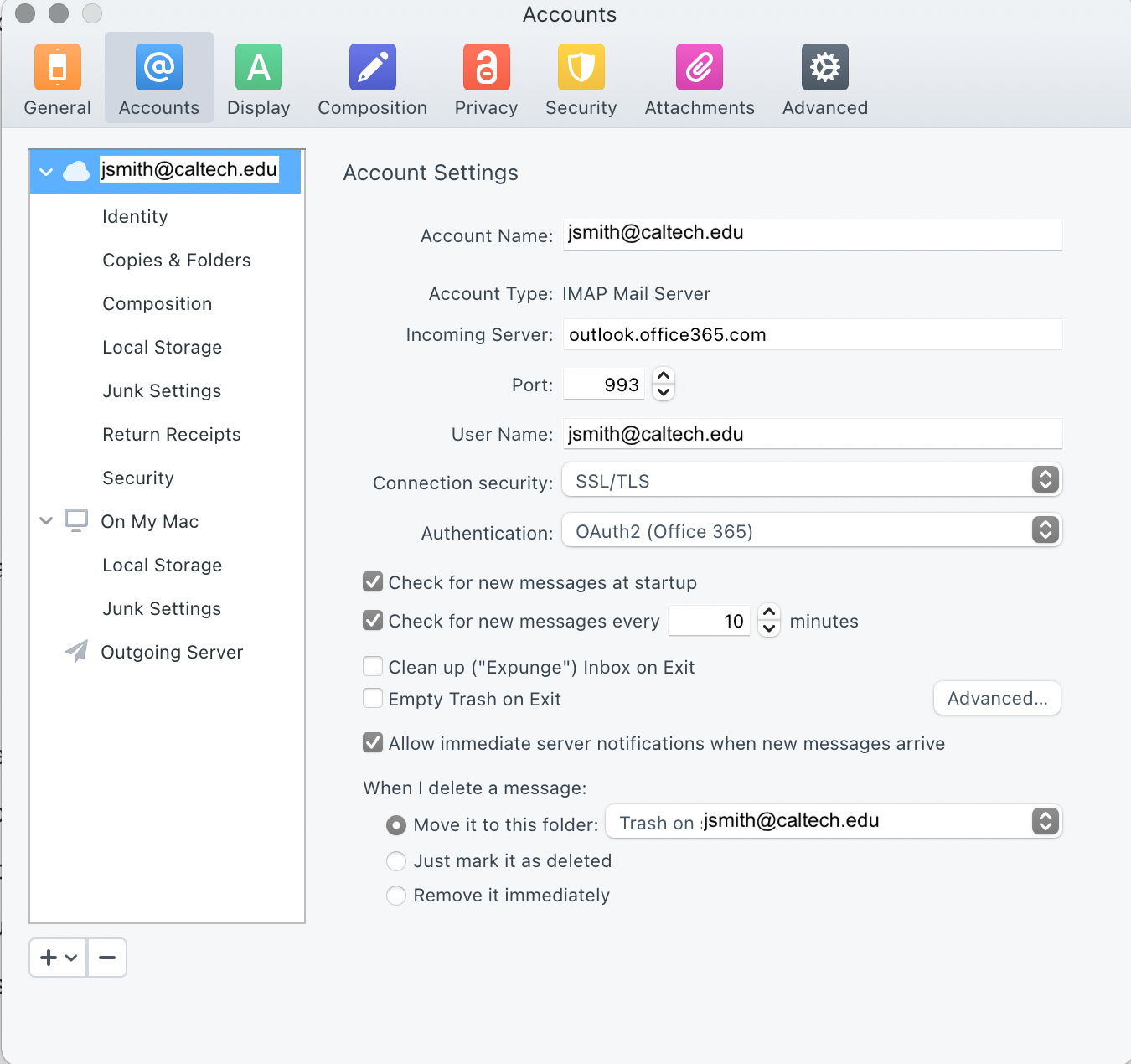This screenshot has height=1064, width=1131.
Task: Enable Empty Trash on Exit checkbox
Action: [373, 699]
